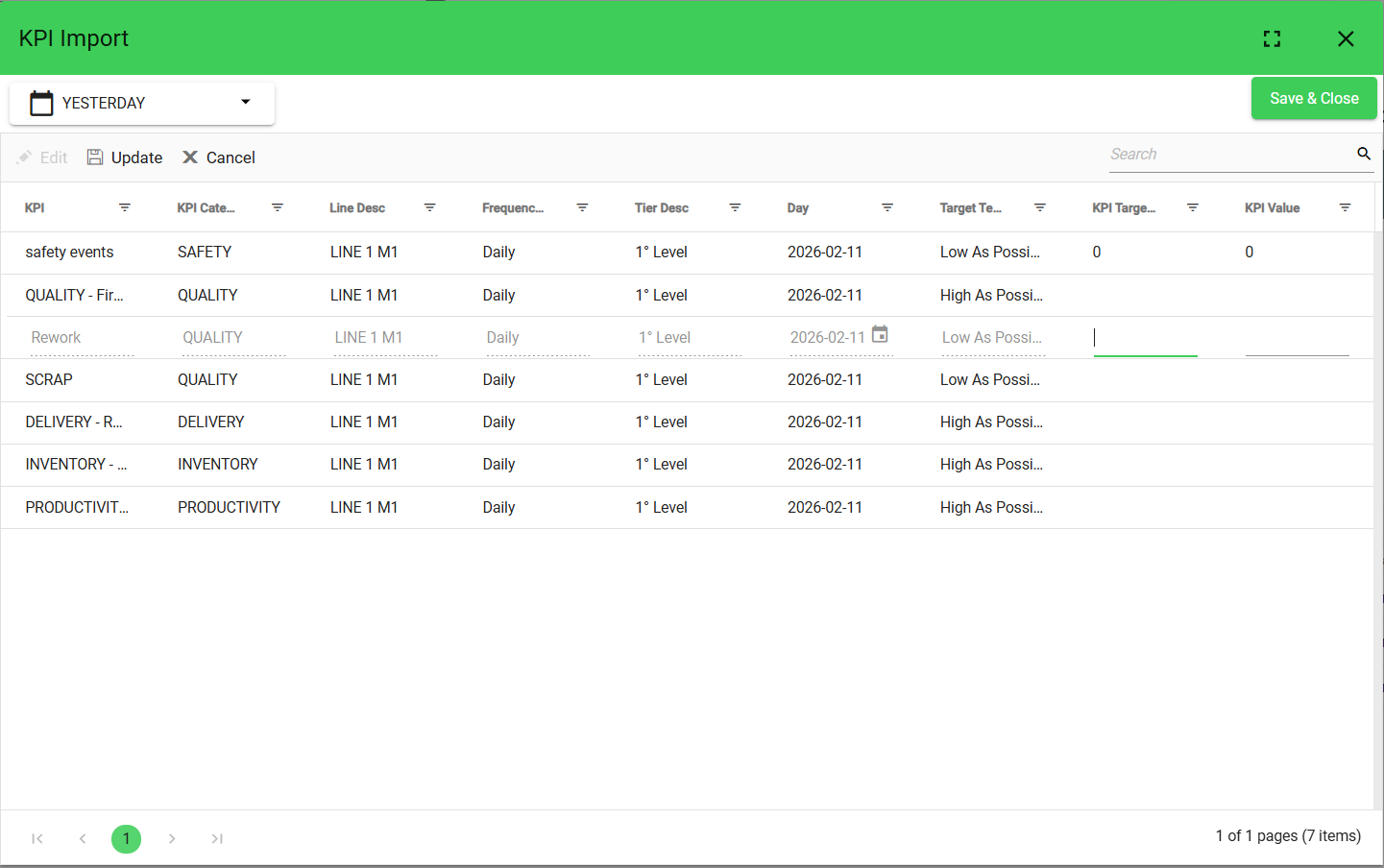This screenshot has height=868, width=1384.
Task: Open the date picker calendar in Rework row
Action: tap(880, 335)
